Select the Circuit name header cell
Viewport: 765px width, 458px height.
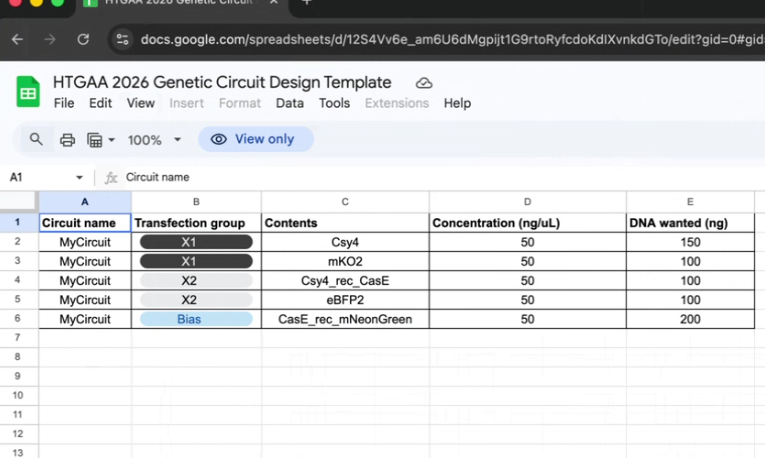85,223
